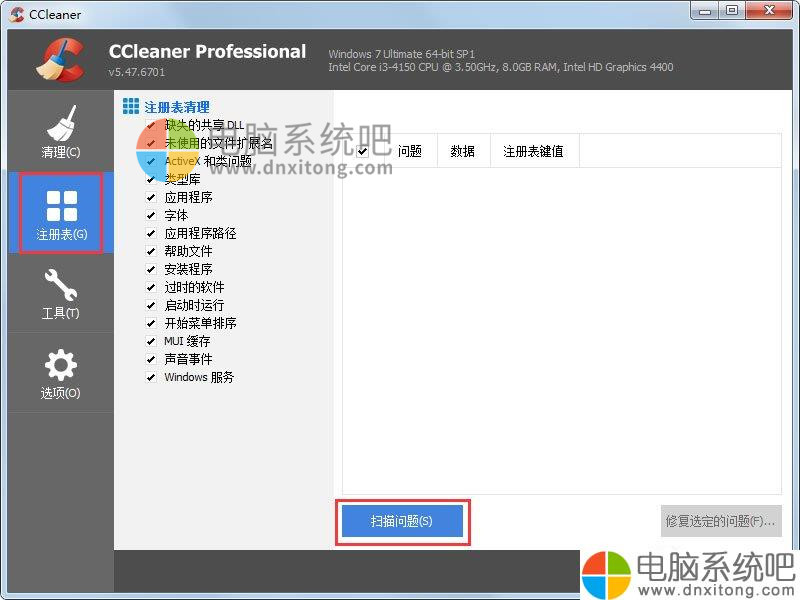Viewport: 800px width, 600px height.
Task: Uncheck the 应用程序 checkbox
Action: [151, 197]
